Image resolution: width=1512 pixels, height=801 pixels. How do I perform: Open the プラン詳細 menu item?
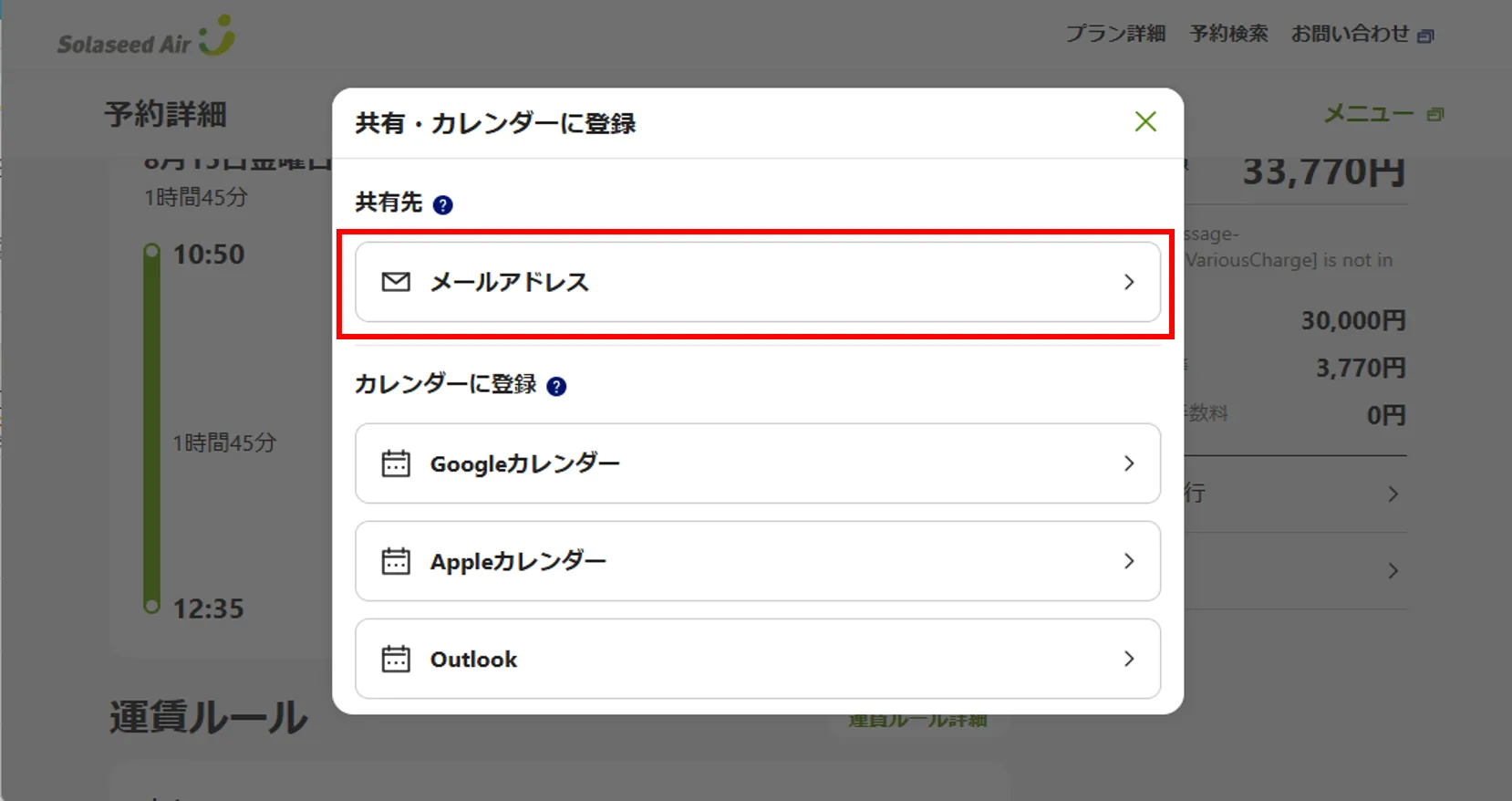tap(1115, 34)
